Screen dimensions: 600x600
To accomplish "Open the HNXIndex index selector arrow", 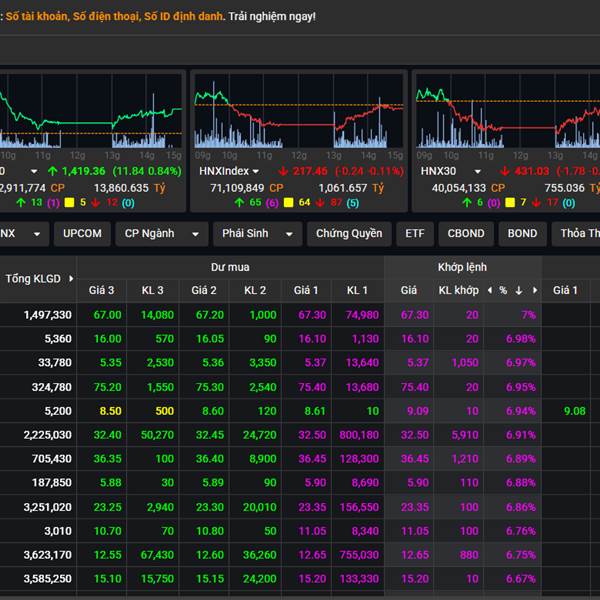I will 255,171.
